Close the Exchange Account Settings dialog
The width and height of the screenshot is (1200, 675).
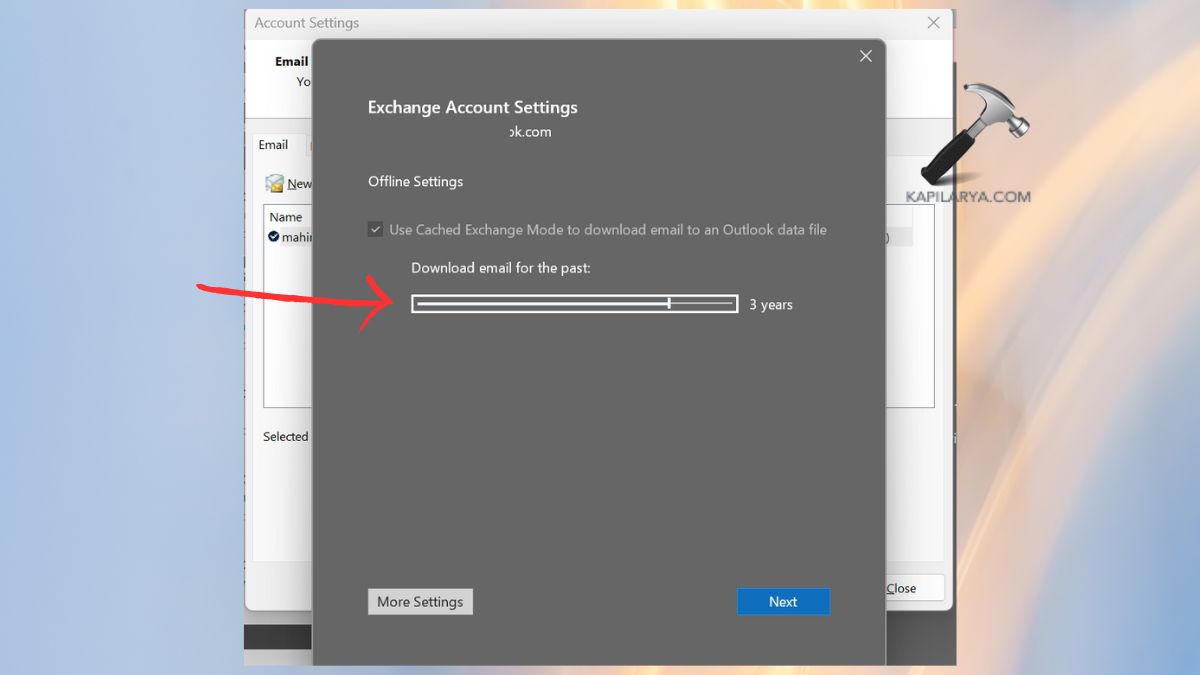(866, 56)
